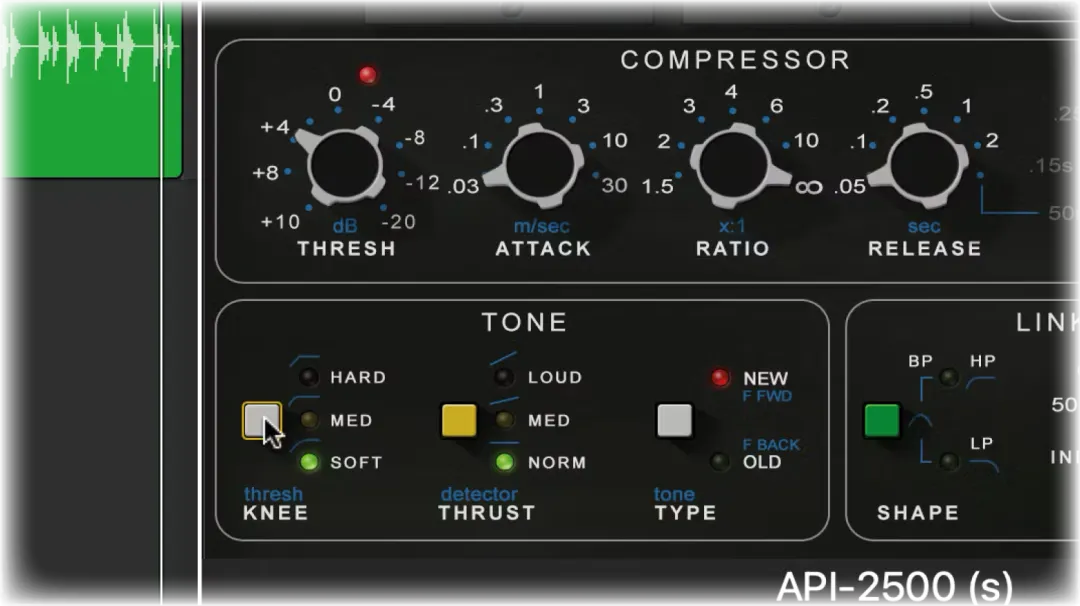The image size is (1080, 606).
Task: Click the Threshold knob
Action: [344, 166]
